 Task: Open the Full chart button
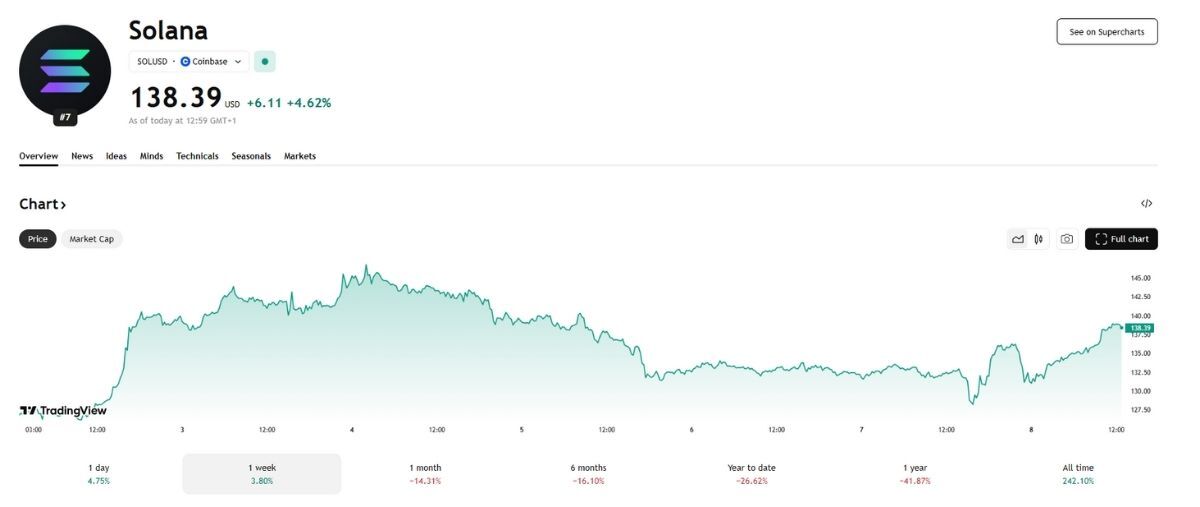[1121, 239]
